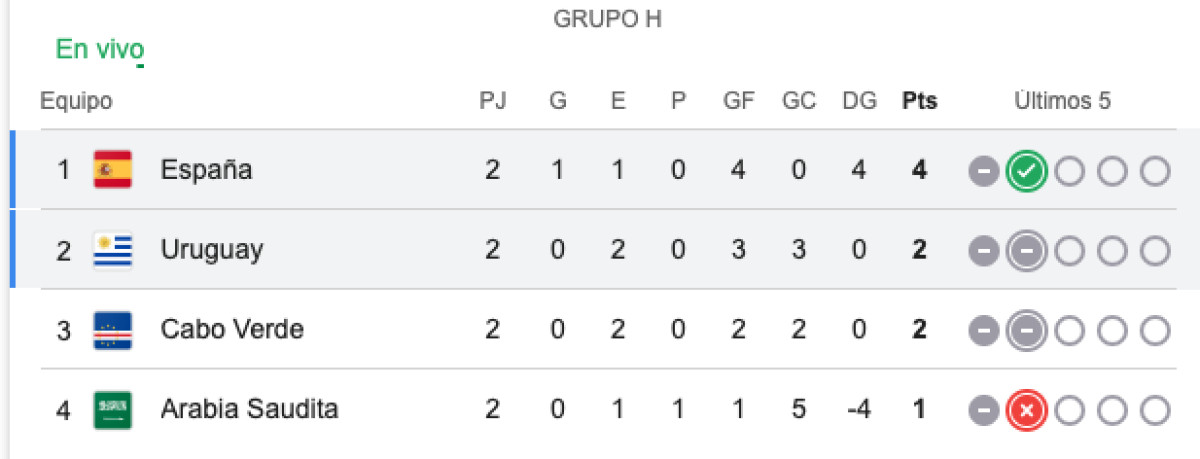Click España's first gray draw icon

click(984, 171)
